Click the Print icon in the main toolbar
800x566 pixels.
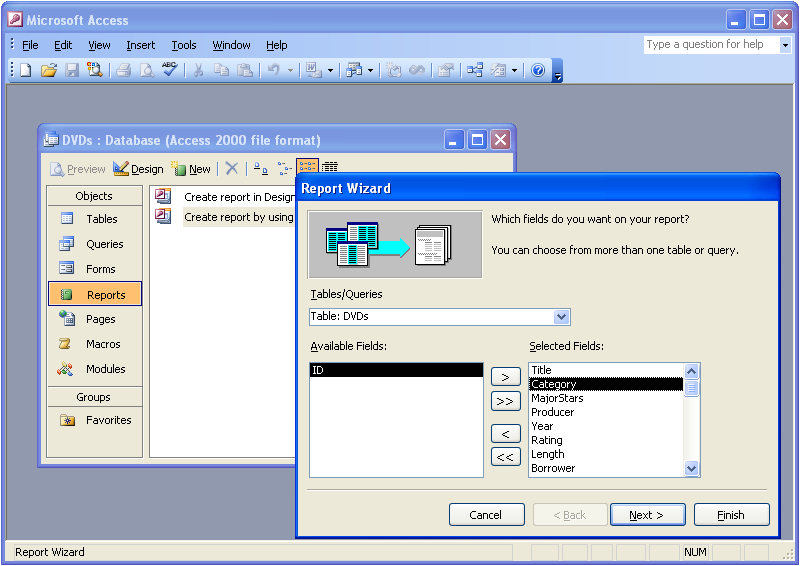click(x=123, y=70)
